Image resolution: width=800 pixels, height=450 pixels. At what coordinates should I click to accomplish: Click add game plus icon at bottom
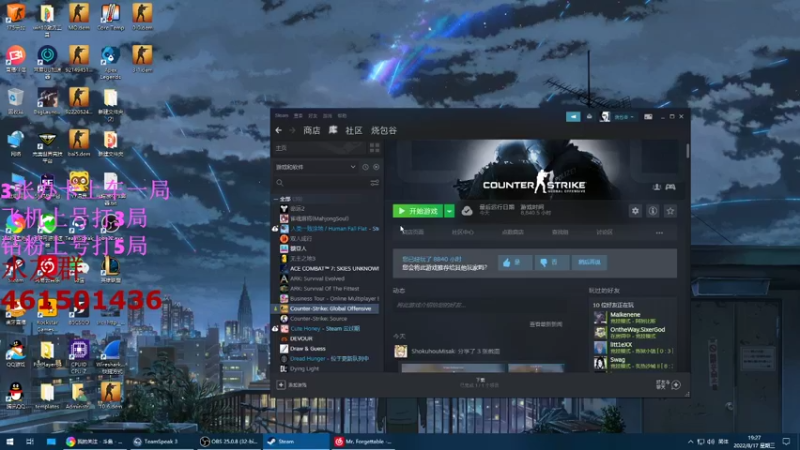coord(281,385)
